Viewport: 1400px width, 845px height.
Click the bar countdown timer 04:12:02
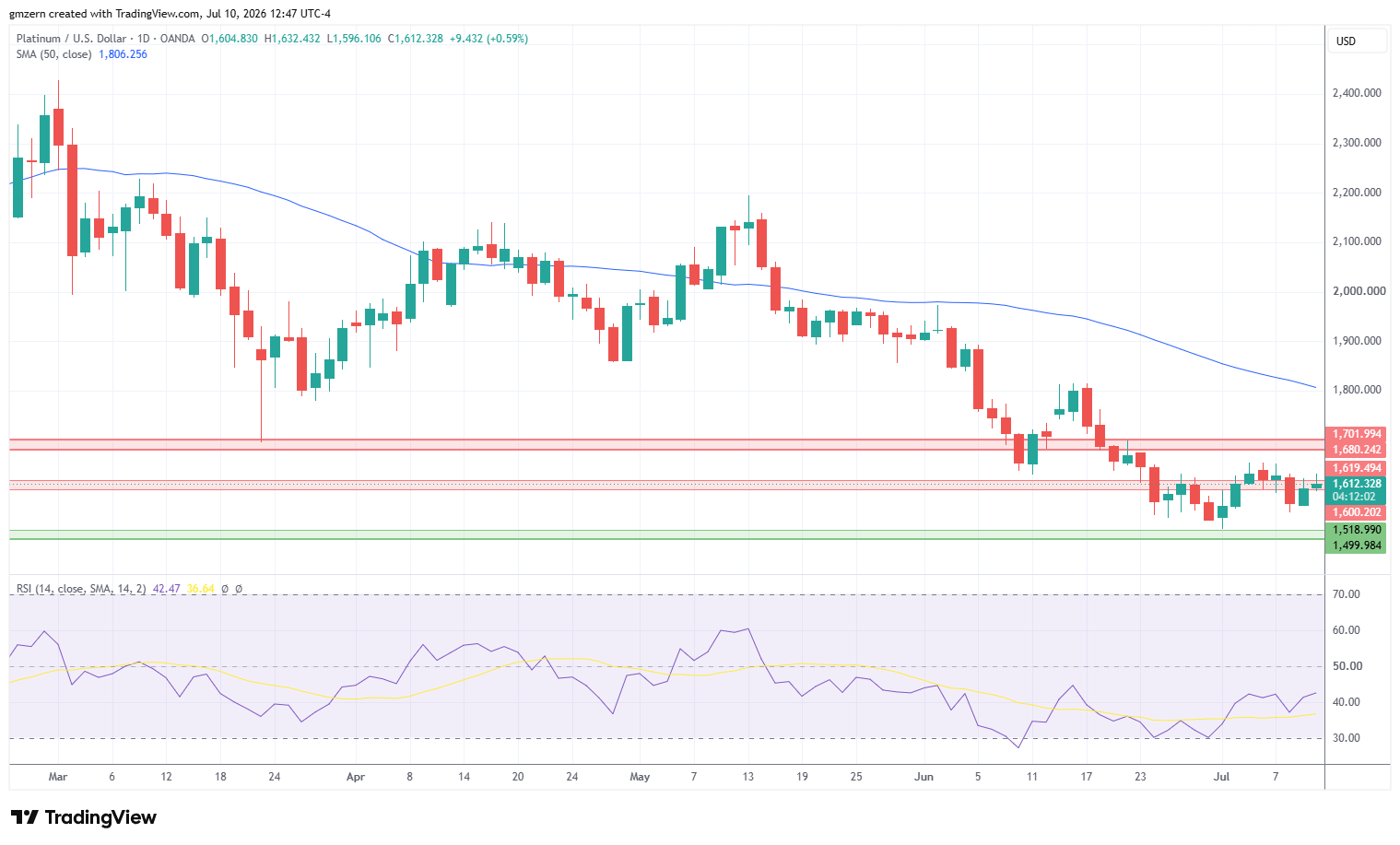click(1356, 497)
